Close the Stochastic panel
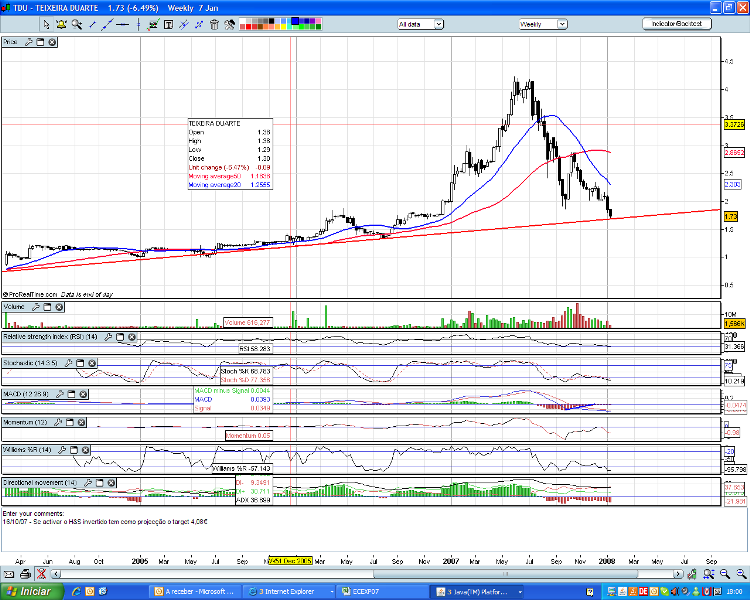750x600 pixels. click(92, 364)
